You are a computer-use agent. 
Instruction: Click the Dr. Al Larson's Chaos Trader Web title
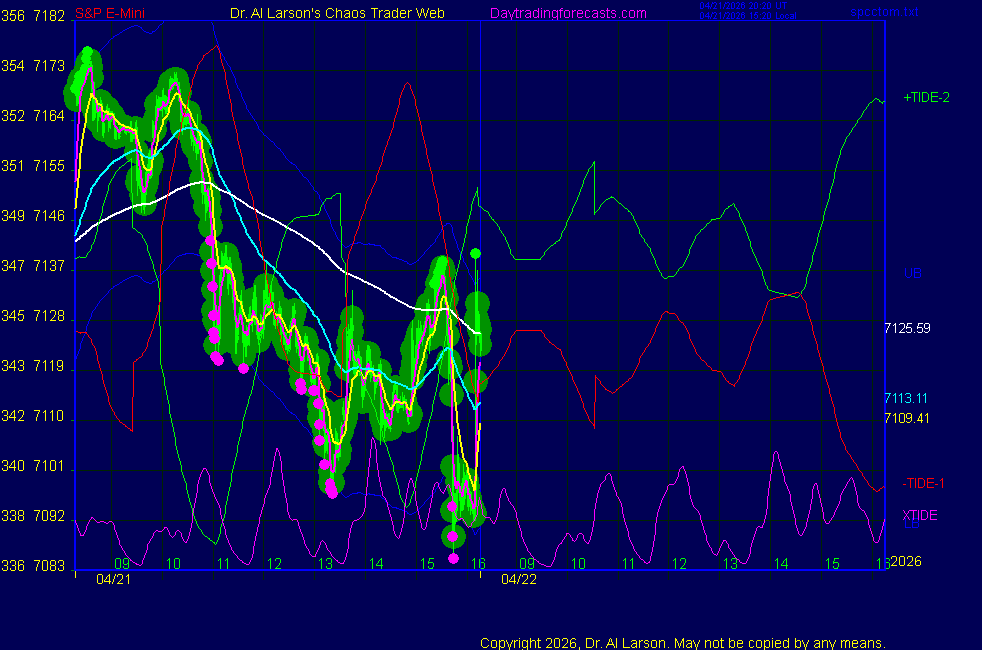337,13
